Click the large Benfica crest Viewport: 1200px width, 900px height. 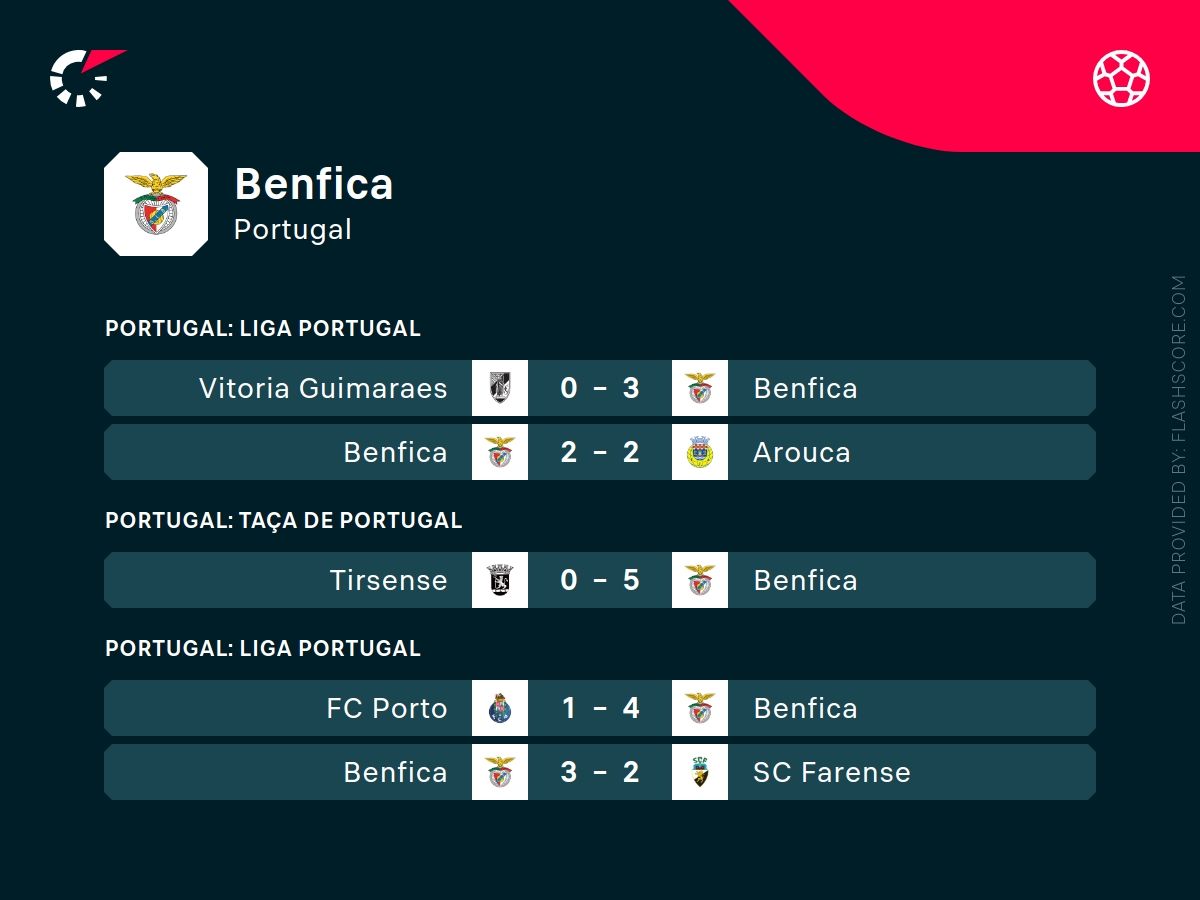point(156,204)
